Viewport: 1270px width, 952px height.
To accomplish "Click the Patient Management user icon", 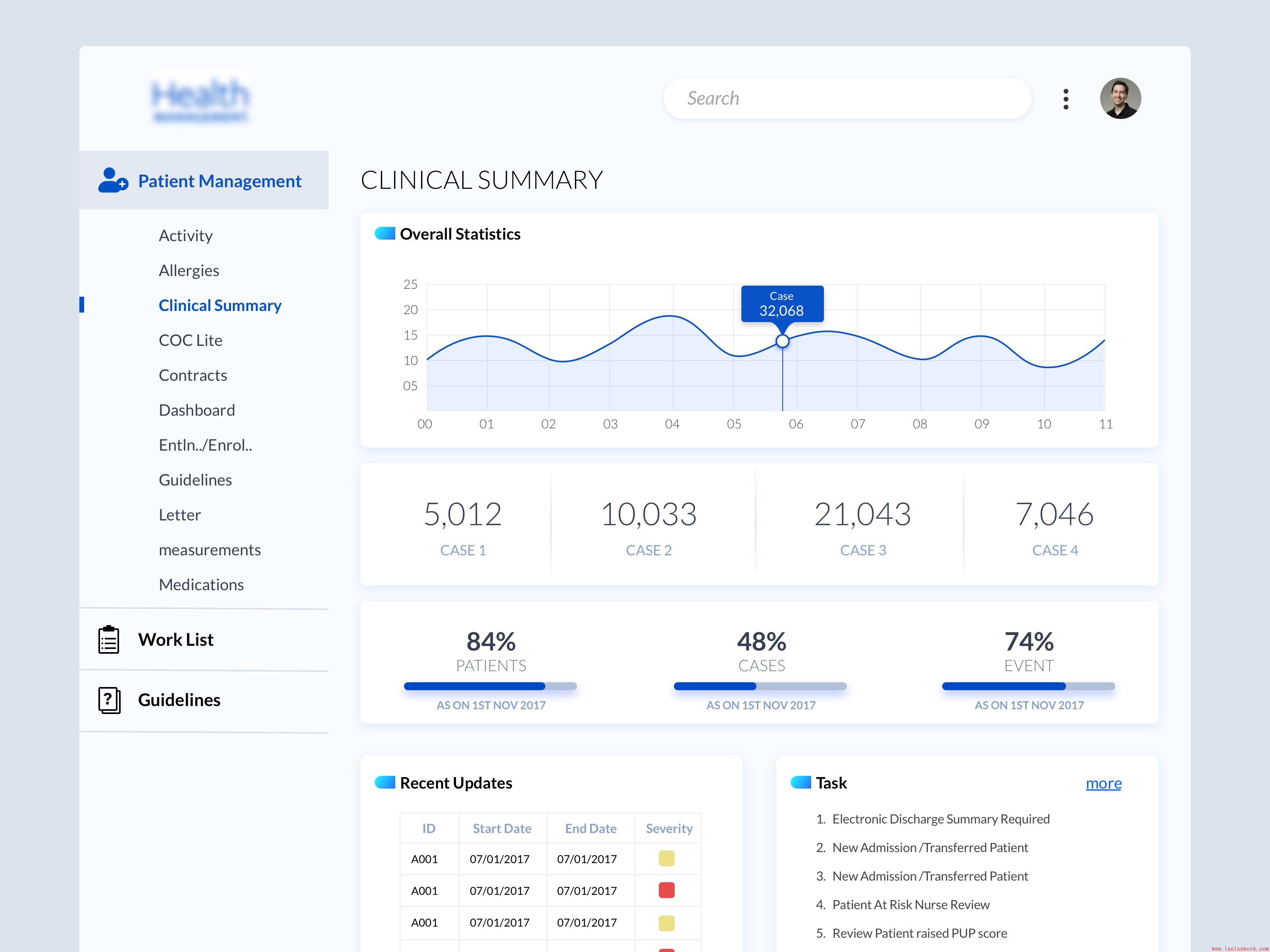I will (x=113, y=180).
